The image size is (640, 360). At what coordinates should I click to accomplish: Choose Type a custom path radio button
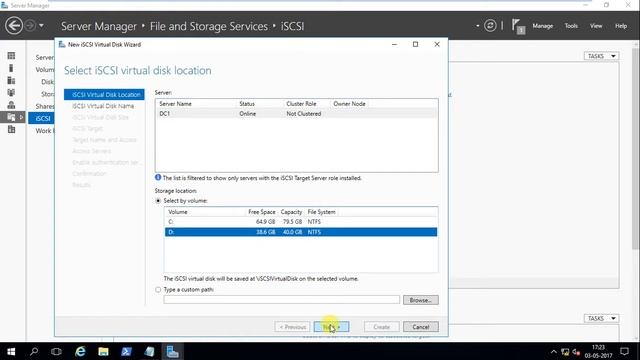158,289
